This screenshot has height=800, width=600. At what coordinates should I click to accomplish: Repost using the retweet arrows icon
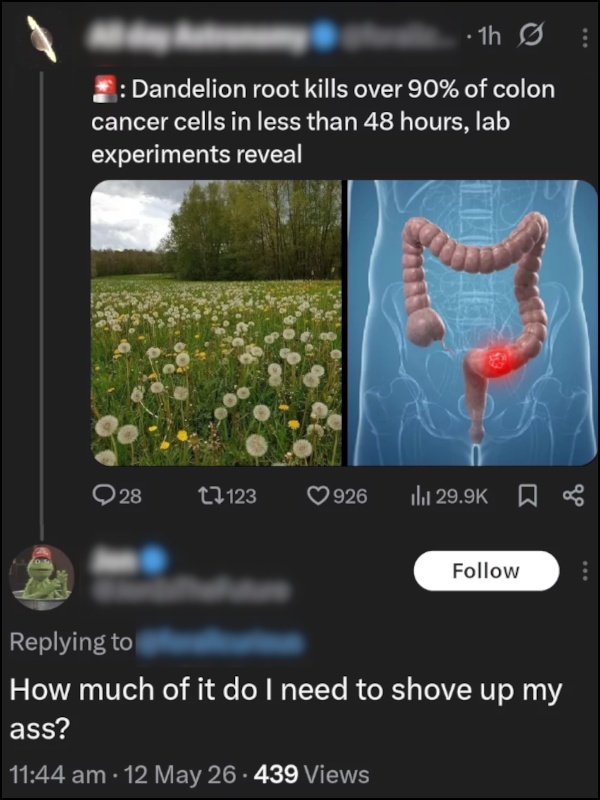tap(211, 495)
